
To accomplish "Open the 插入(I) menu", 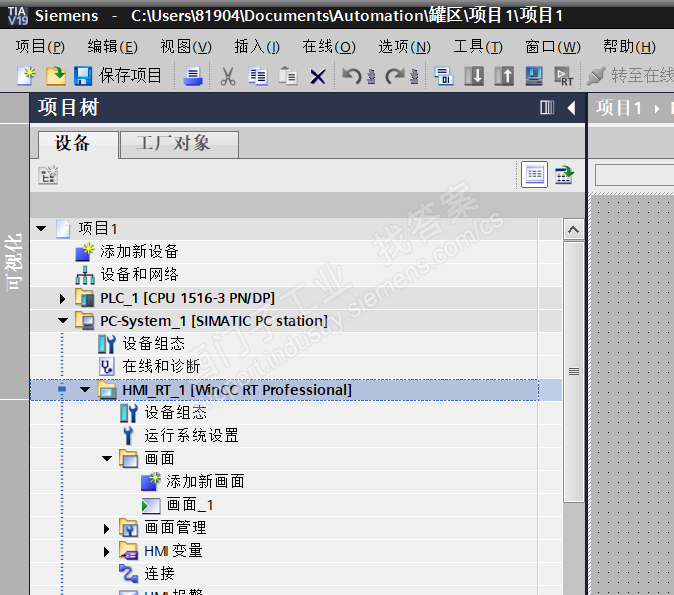I will coord(257,46).
